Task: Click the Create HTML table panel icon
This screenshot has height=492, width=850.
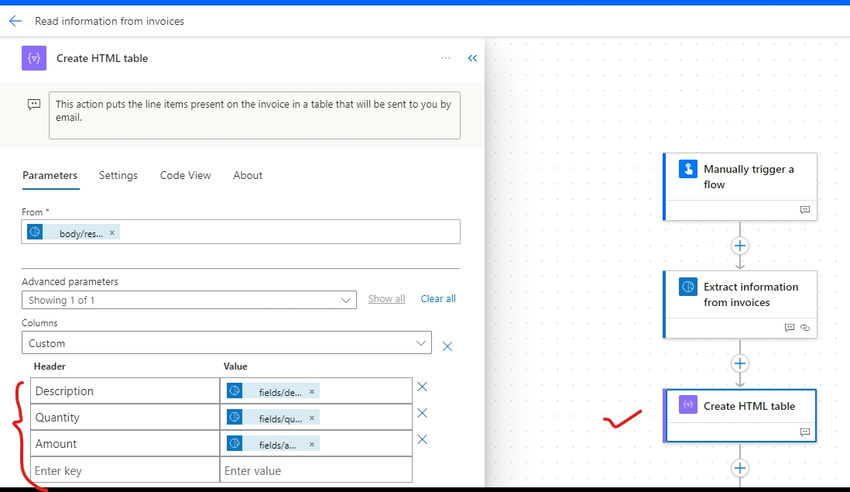Action: 34,58
